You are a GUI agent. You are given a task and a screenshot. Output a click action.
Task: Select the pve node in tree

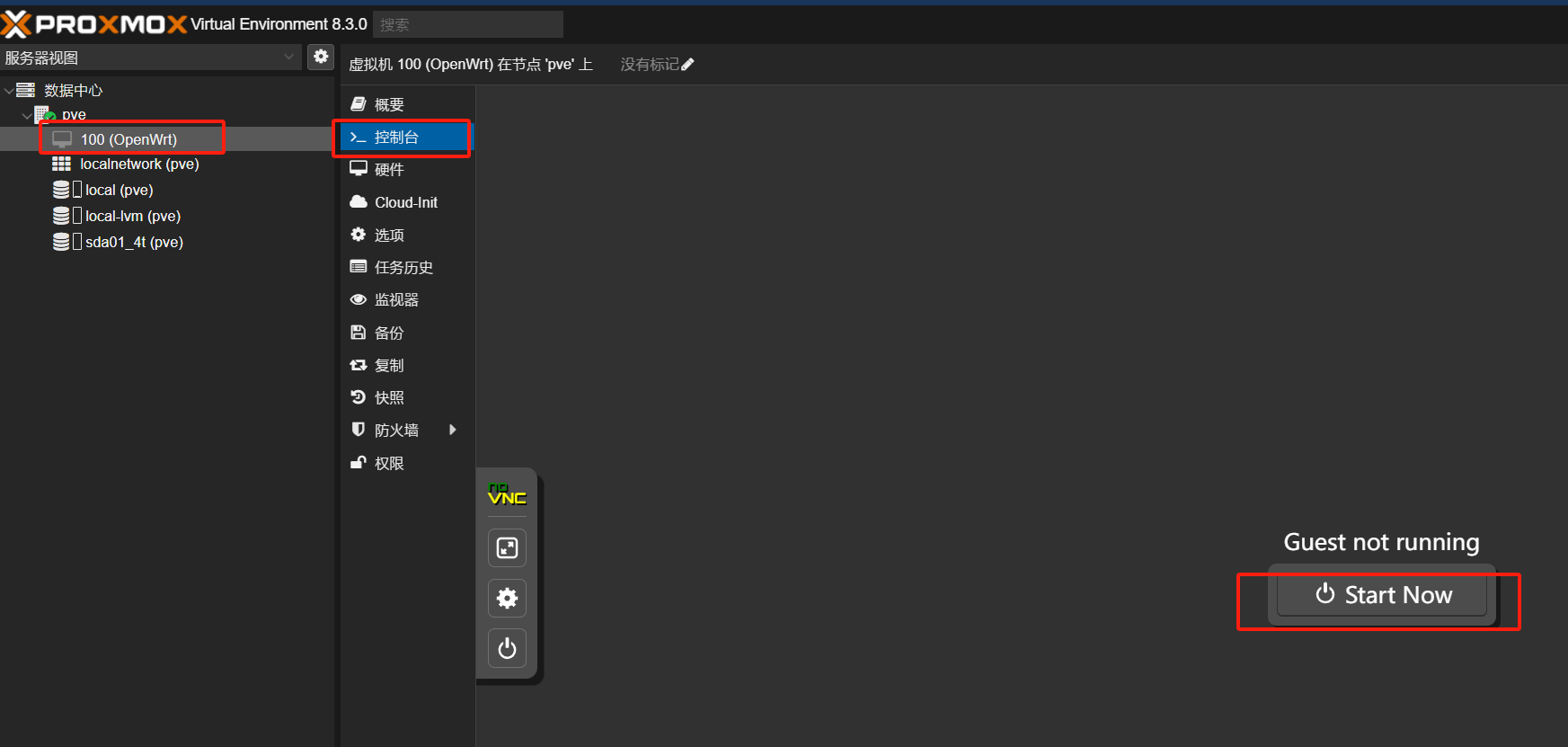pos(75,115)
